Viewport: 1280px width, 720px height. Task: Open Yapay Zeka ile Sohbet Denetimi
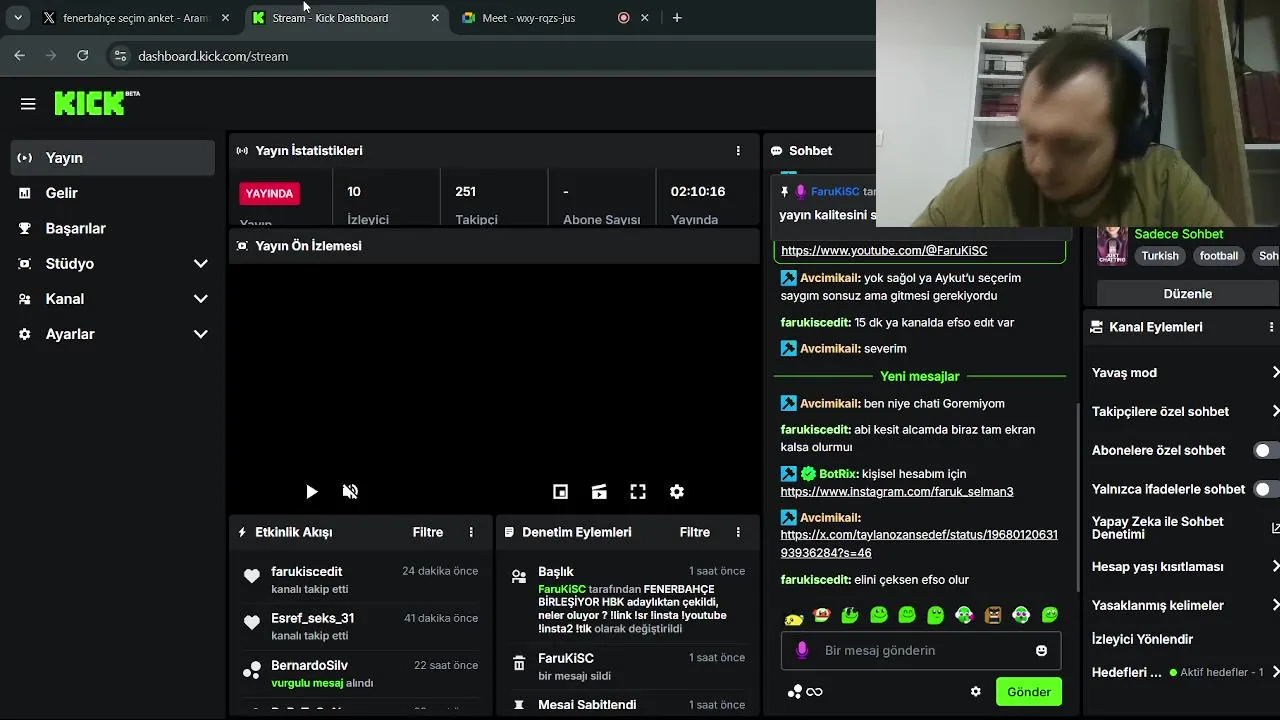[x=1183, y=528]
